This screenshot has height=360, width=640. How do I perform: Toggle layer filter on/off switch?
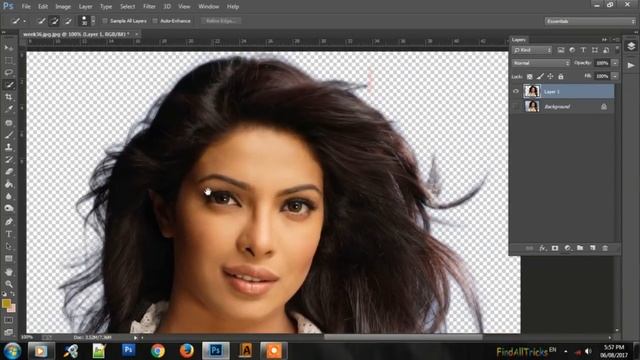[x=617, y=50]
